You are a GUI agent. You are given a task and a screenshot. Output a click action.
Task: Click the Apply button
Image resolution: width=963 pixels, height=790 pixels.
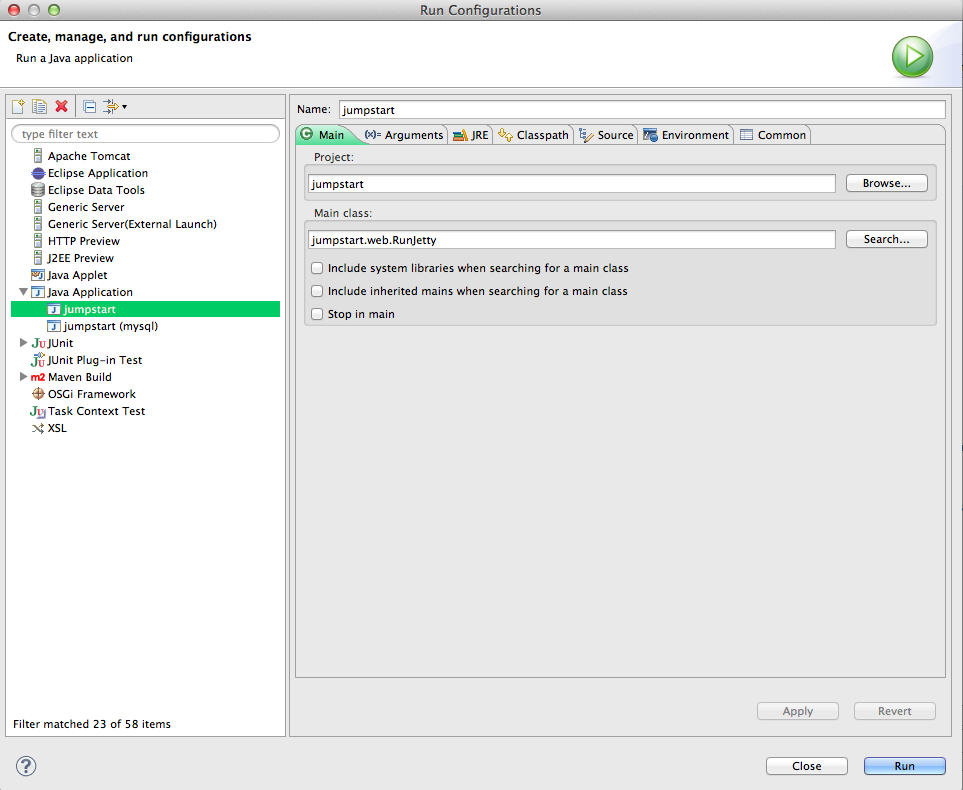(x=798, y=711)
